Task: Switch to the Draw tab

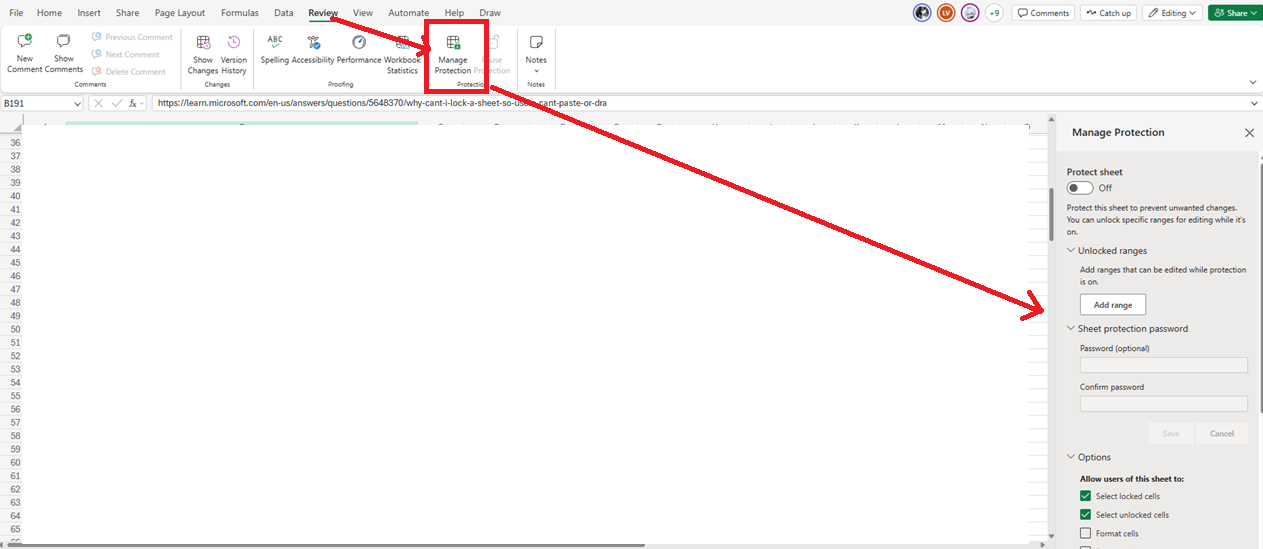Action: tap(490, 13)
